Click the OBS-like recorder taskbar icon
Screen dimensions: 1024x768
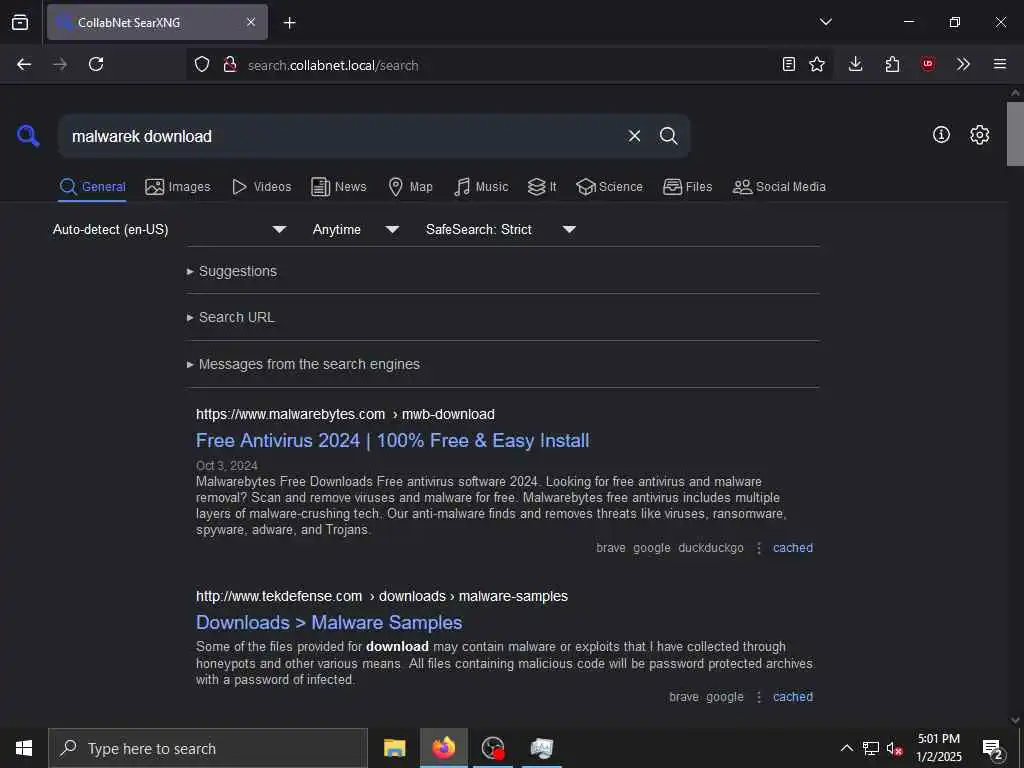(x=493, y=748)
